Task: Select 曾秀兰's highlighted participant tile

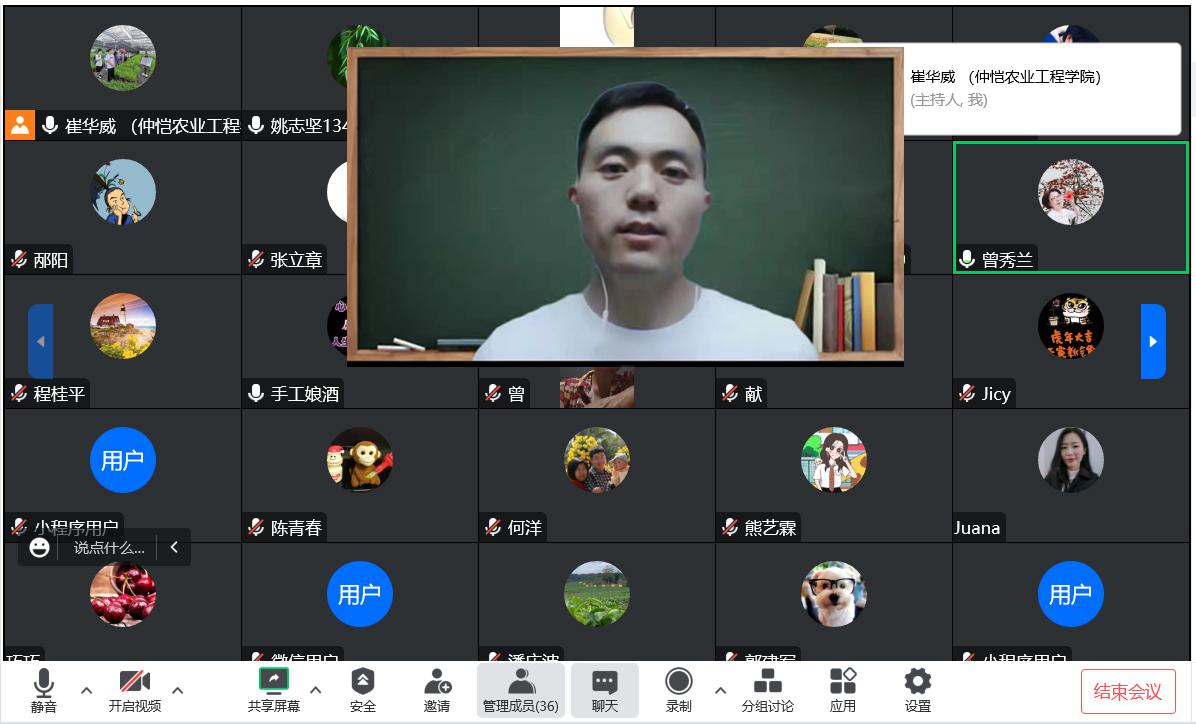Action: [1070, 207]
